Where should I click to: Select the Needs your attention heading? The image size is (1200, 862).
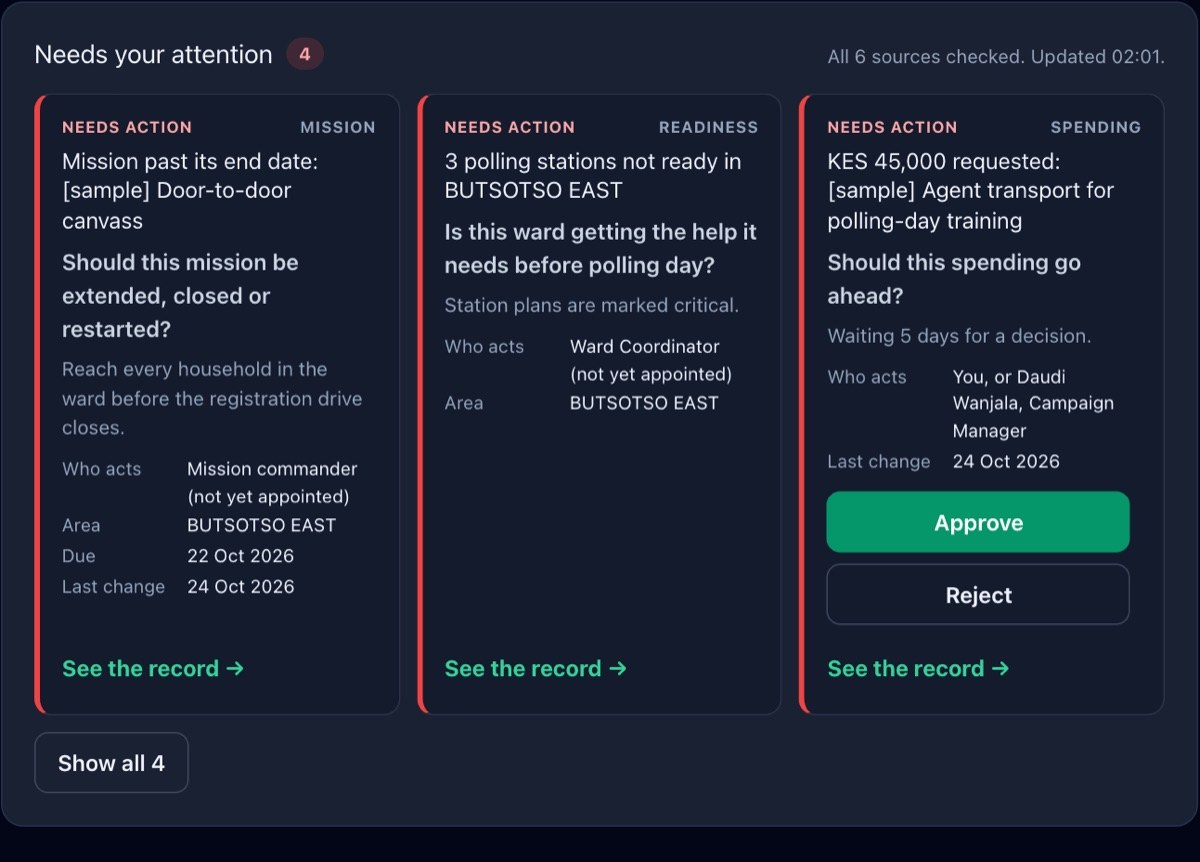click(x=153, y=54)
